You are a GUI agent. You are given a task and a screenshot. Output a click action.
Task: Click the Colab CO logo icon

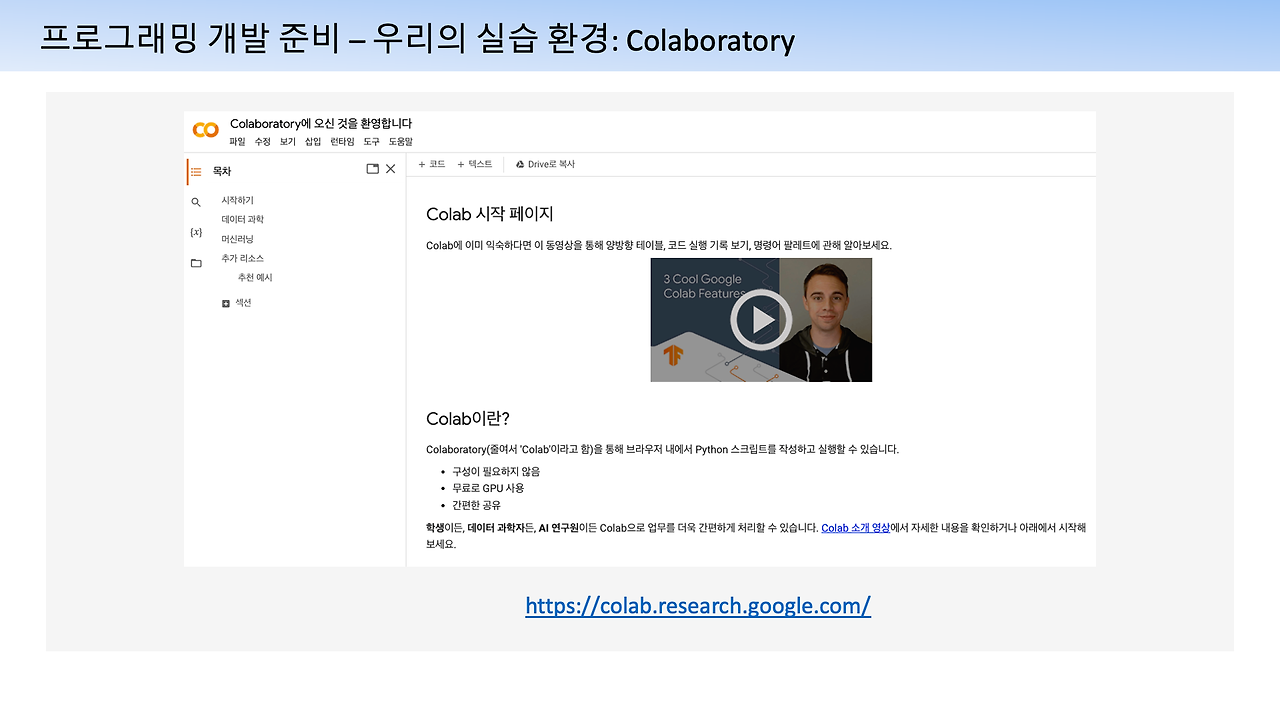205,130
